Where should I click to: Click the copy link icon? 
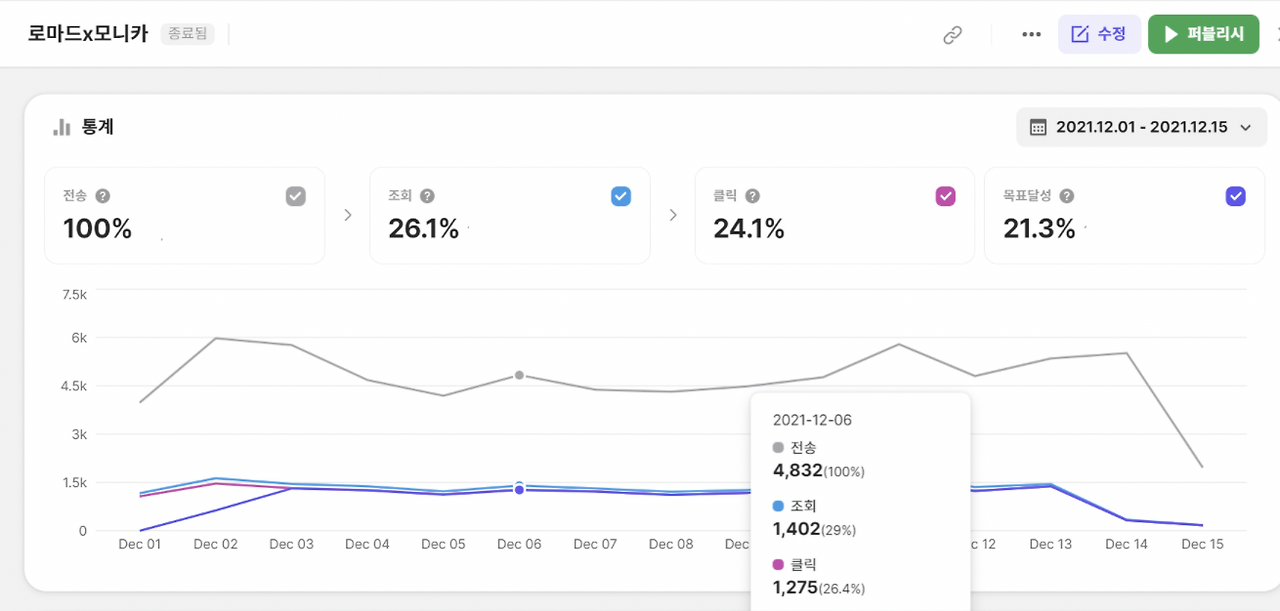[x=952, y=35]
